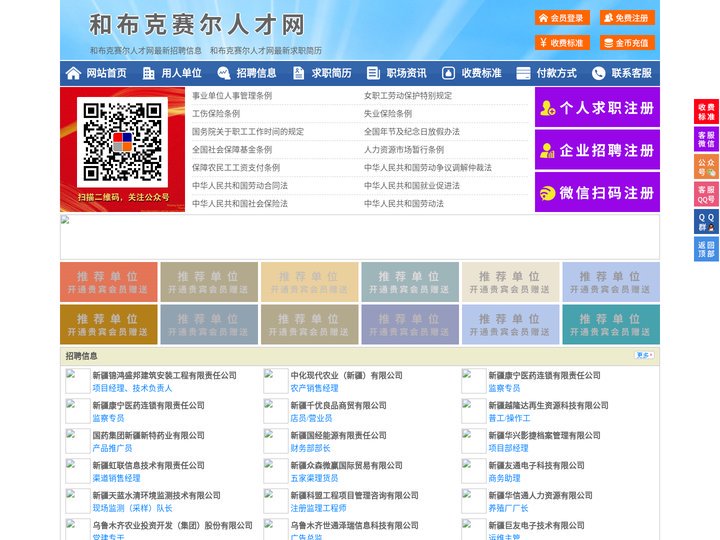Image resolution: width=720 pixels, height=540 pixels.
Task: Click the home icon beside 网站首页
Action: tap(73, 73)
